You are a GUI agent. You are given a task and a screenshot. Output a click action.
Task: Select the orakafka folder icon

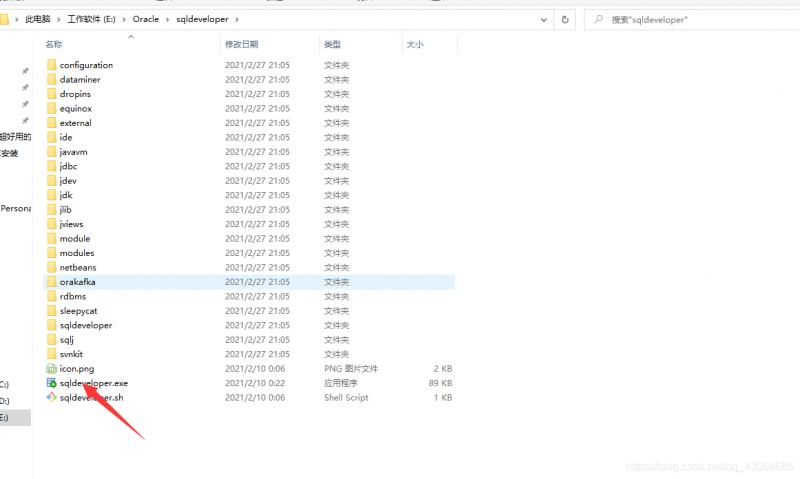pyautogui.click(x=52, y=282)
